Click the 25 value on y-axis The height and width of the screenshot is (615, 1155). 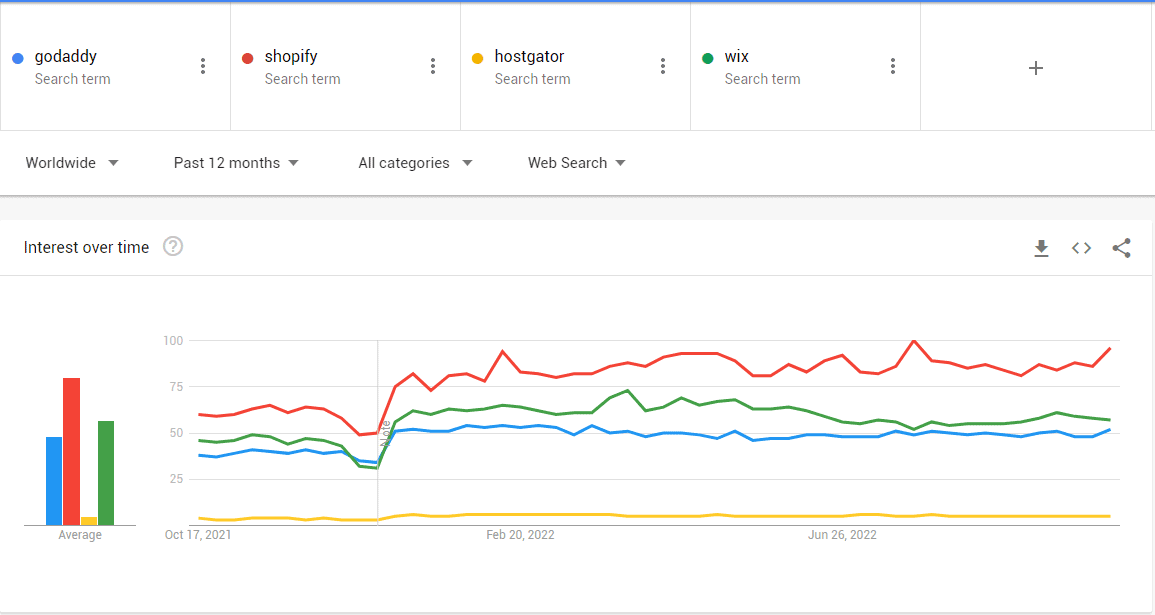point(176,479)
